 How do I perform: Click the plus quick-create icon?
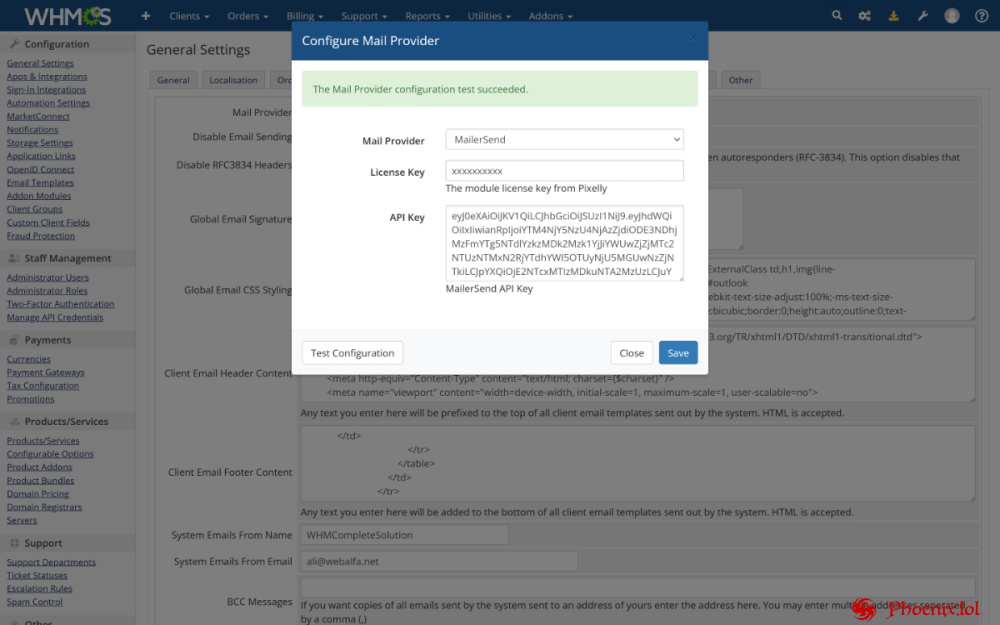[144, 15]
